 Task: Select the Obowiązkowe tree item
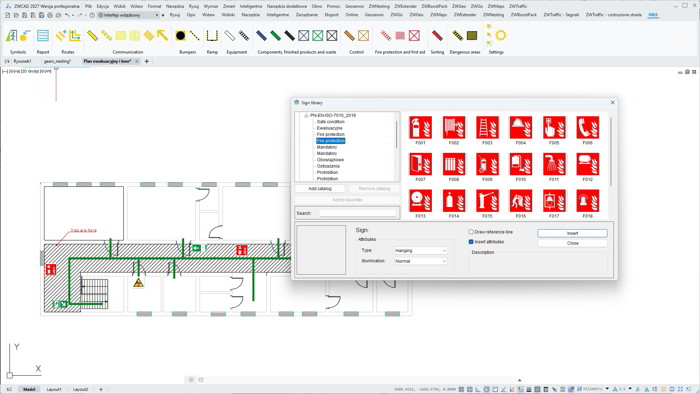coord(330,160)
